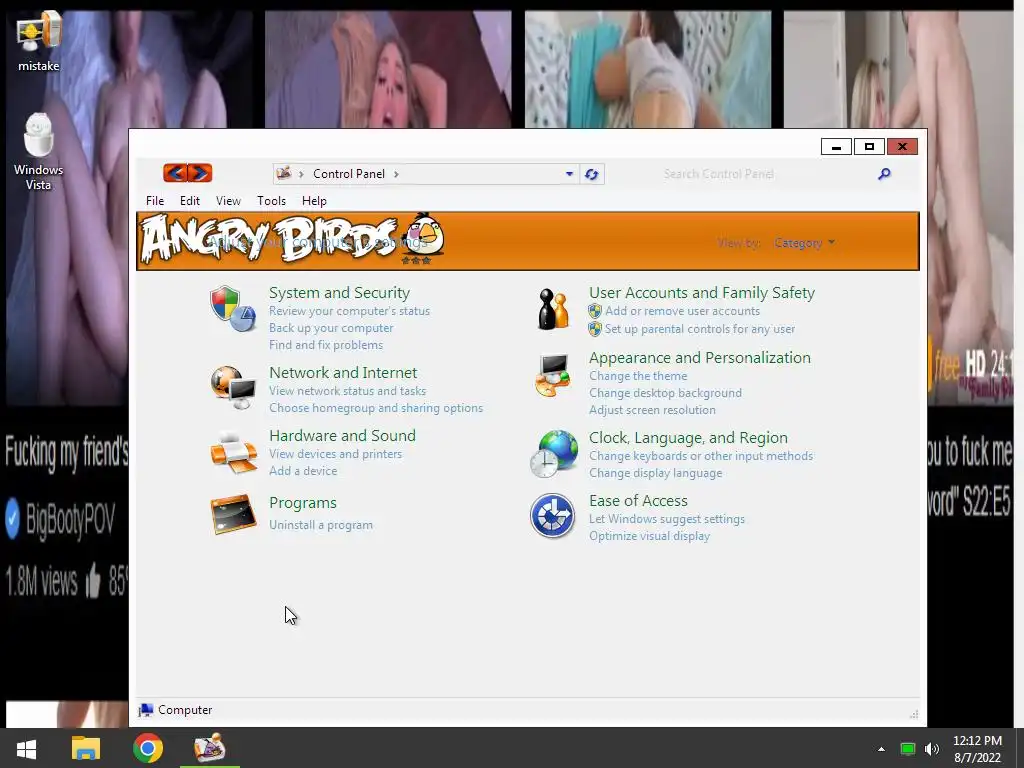
Task: Open the View by Category dropdown
Action: pyautogui.click(x=804, y=243)
